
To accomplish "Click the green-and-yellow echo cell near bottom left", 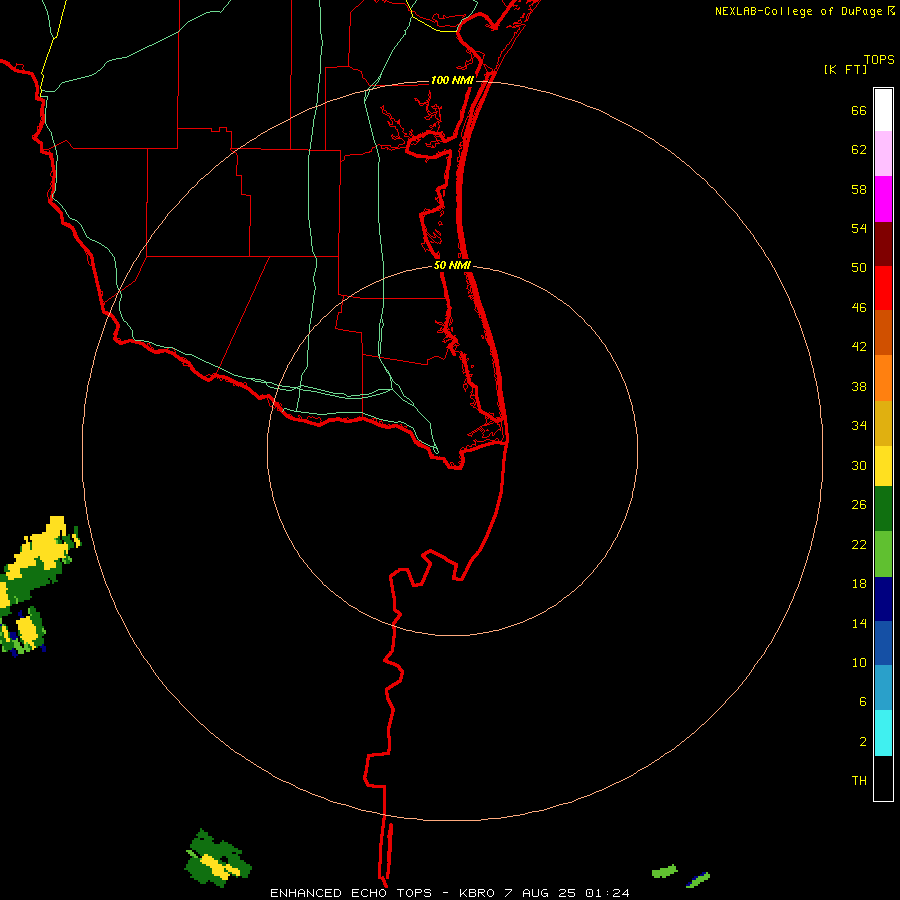I will [x=218, y=859].
